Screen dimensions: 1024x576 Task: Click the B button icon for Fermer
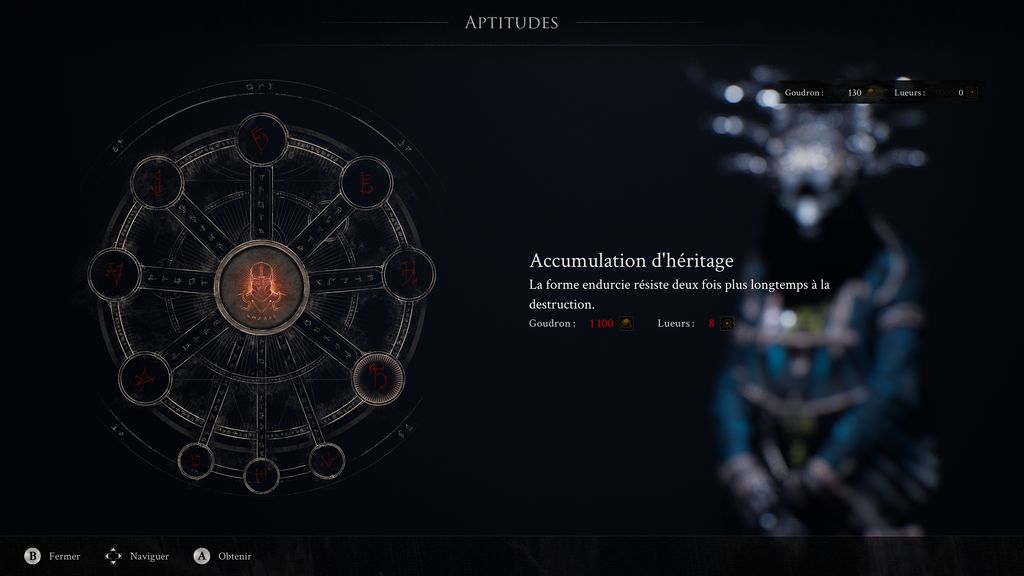[x=32, y=556]
